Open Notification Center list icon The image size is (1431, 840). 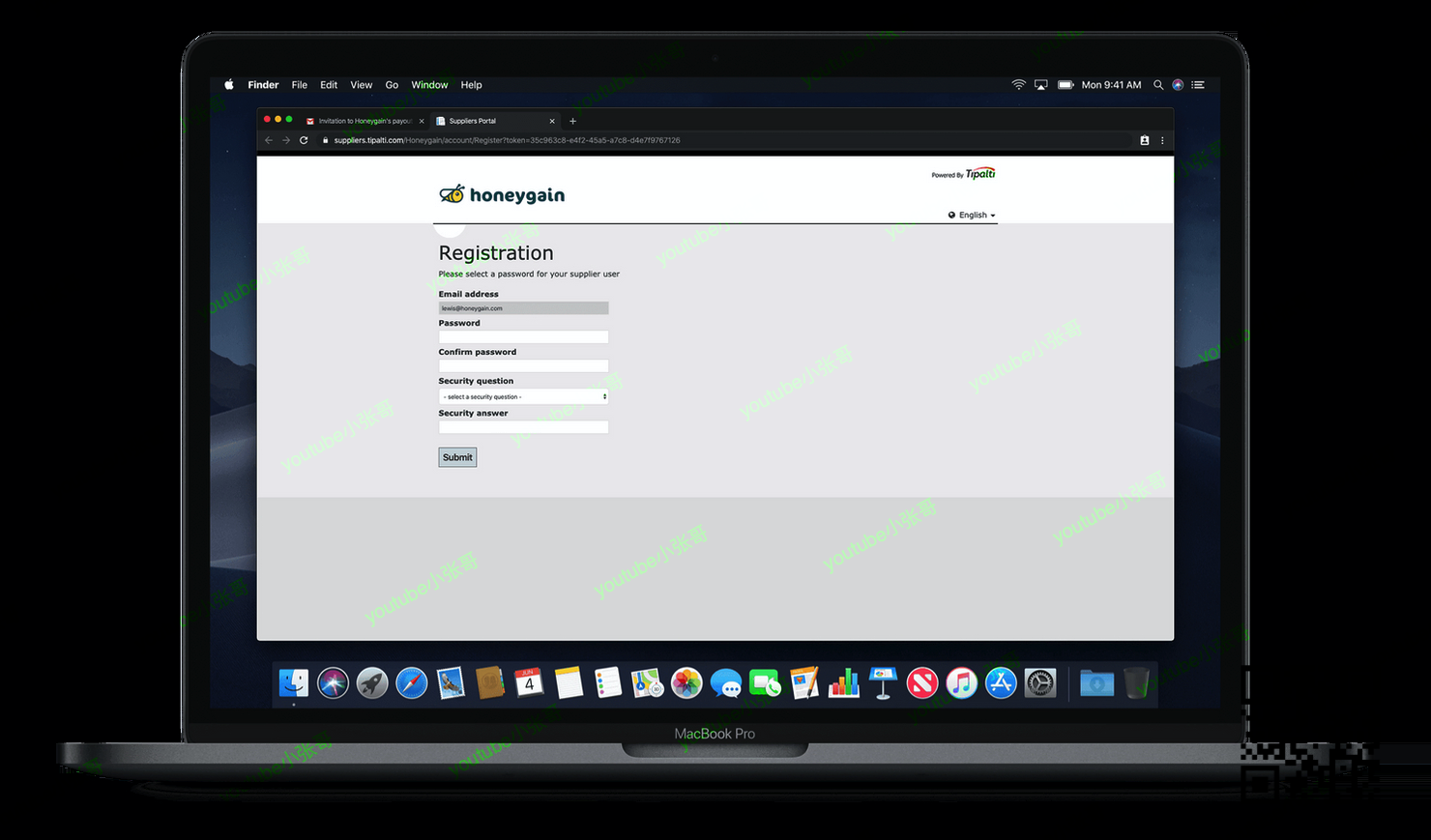[1198, 85]
